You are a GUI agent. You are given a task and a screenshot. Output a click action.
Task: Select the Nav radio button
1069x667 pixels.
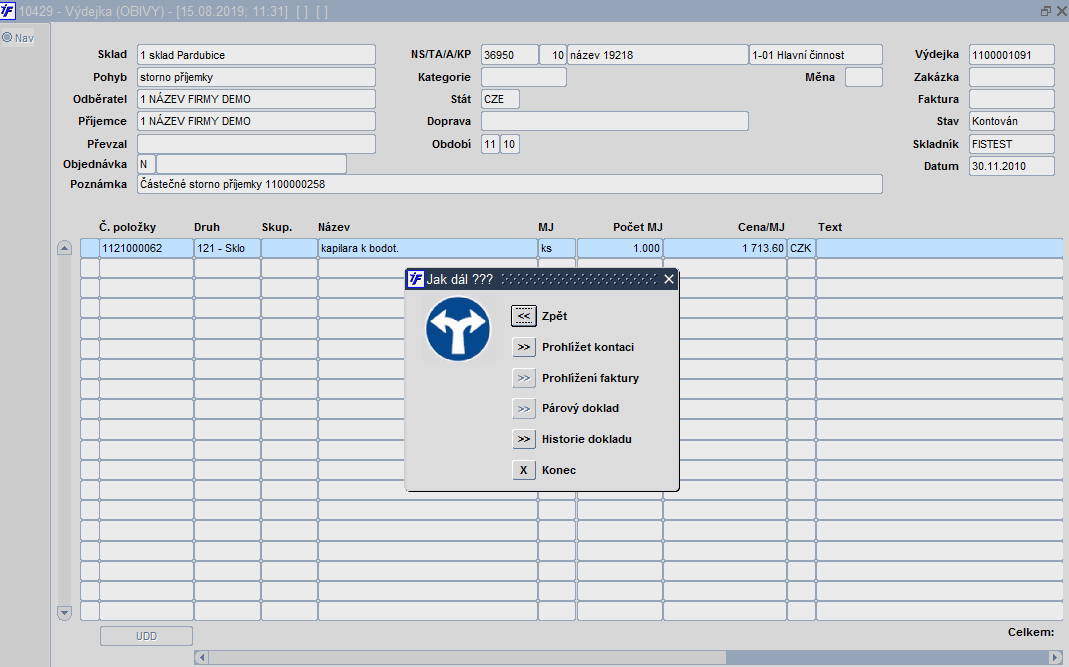click(7, 38)
